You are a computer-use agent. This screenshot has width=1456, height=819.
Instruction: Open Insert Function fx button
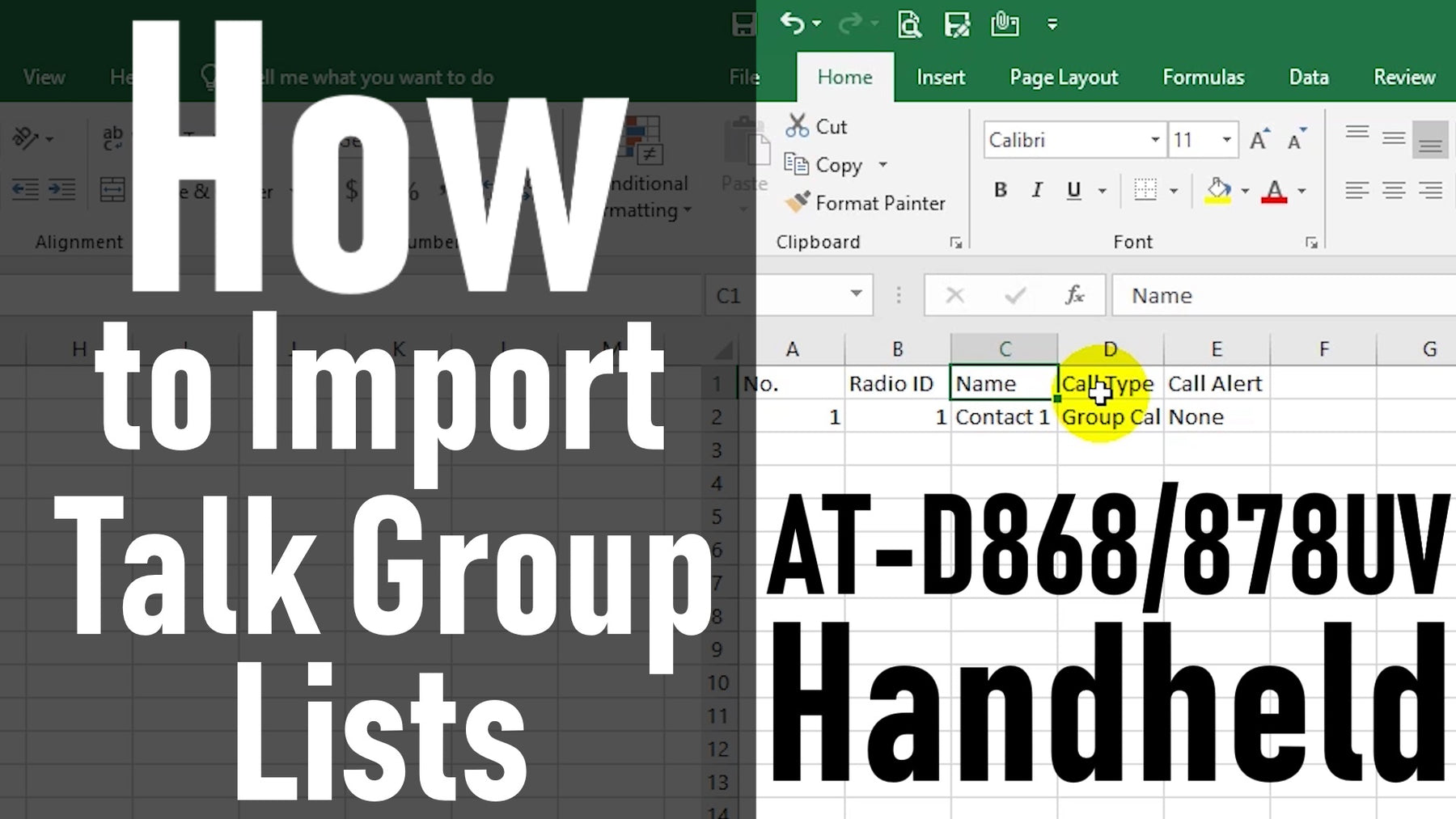pyautogui.click(x=1074, y=295)
